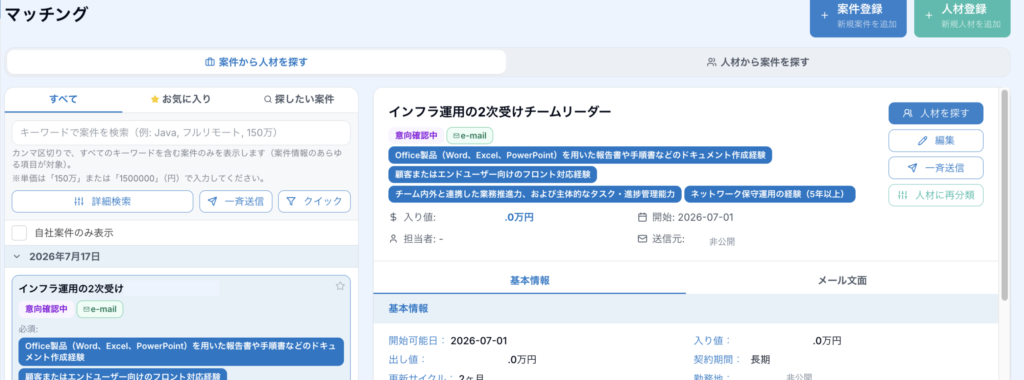The width and height of the screenshot is (1024, 380).
Task: Click the funnel icon on クイック
Action: point(291,202)
